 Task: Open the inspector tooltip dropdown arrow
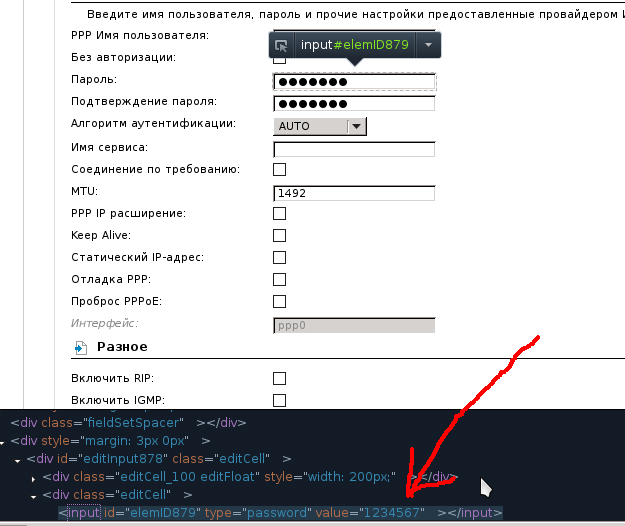click(x=428, y=45)
